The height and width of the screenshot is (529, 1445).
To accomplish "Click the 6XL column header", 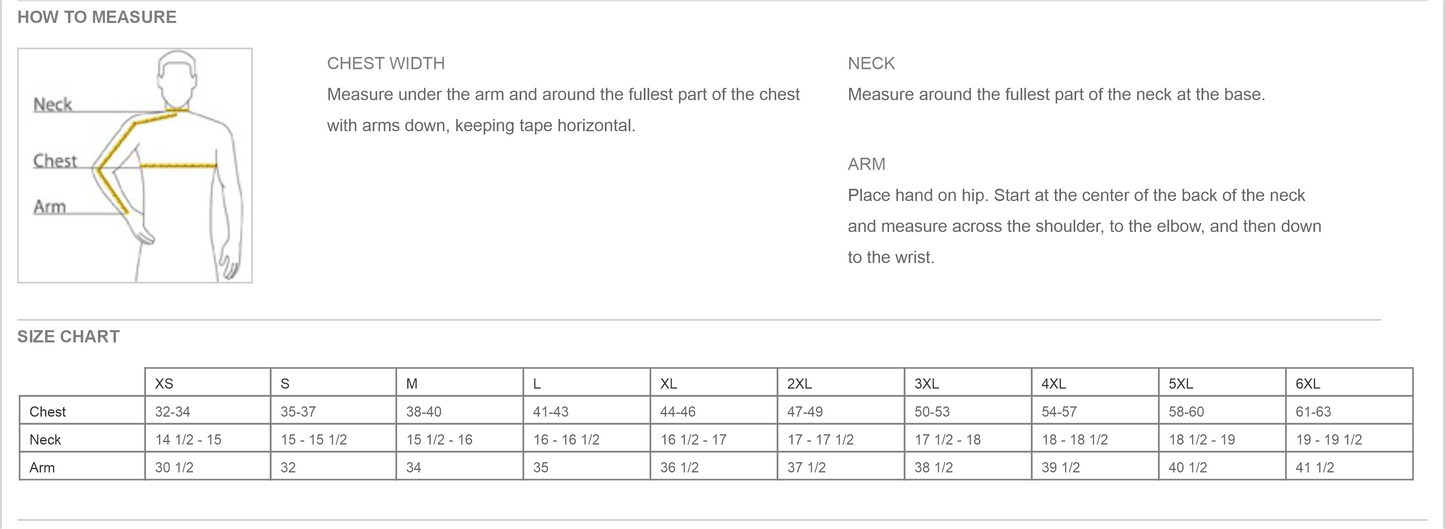I will [1307, 383].
